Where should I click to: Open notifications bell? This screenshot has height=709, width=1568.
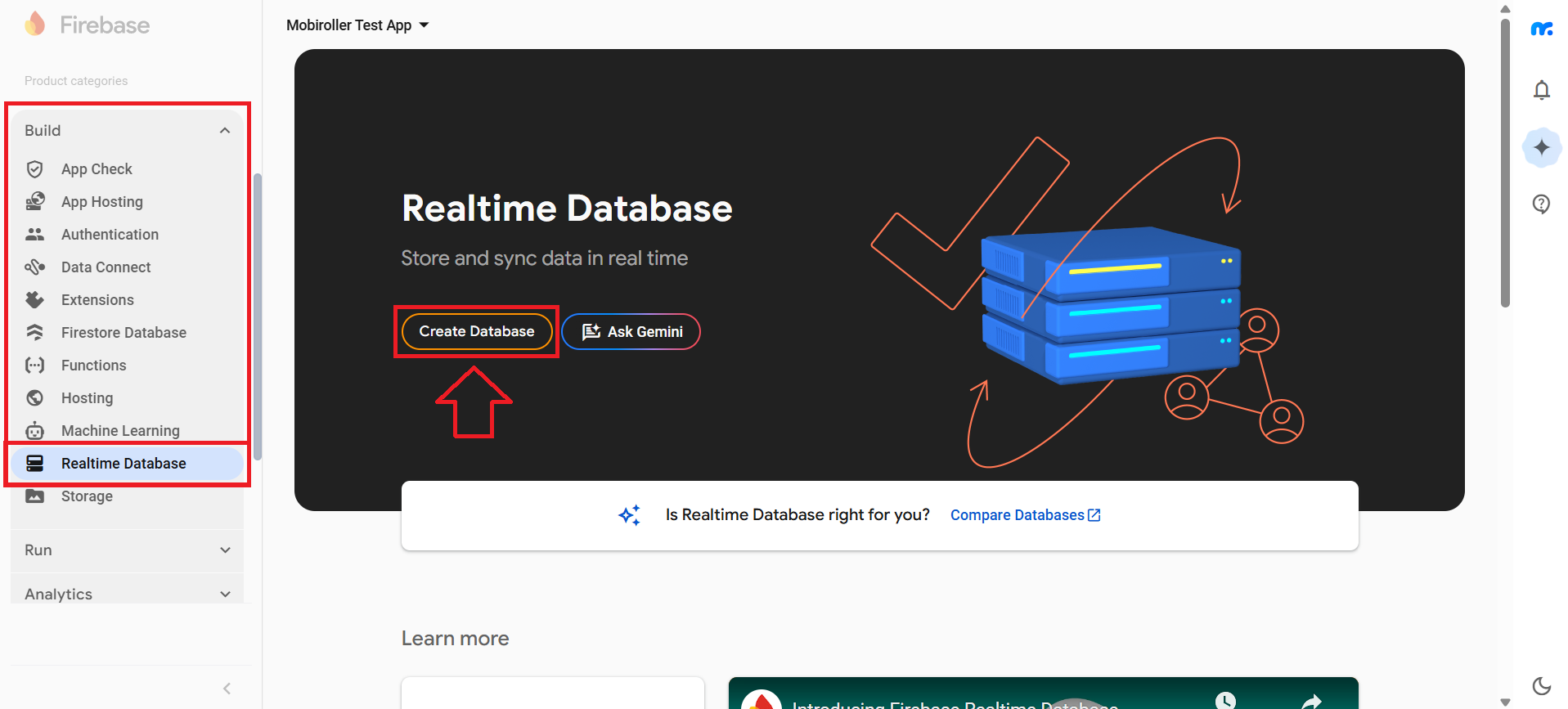tap(1541, 90)
